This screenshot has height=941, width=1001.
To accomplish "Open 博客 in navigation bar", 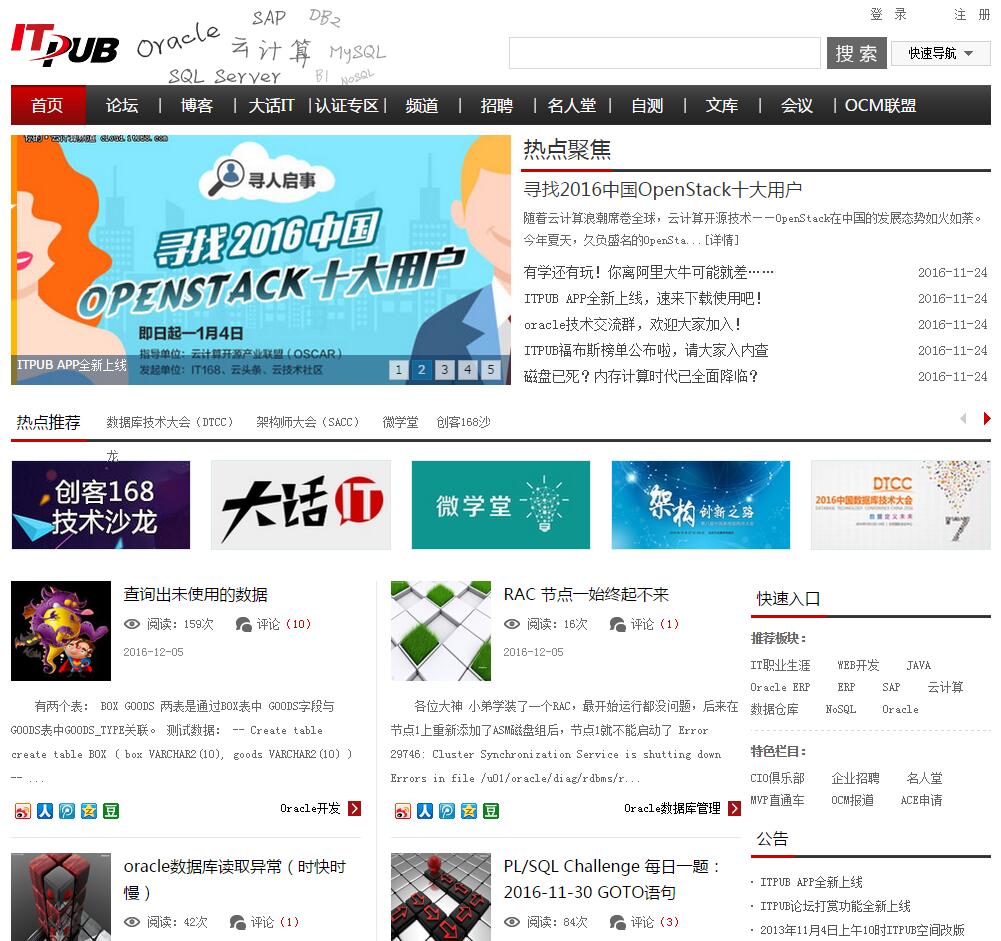I will tap(197, 105).
